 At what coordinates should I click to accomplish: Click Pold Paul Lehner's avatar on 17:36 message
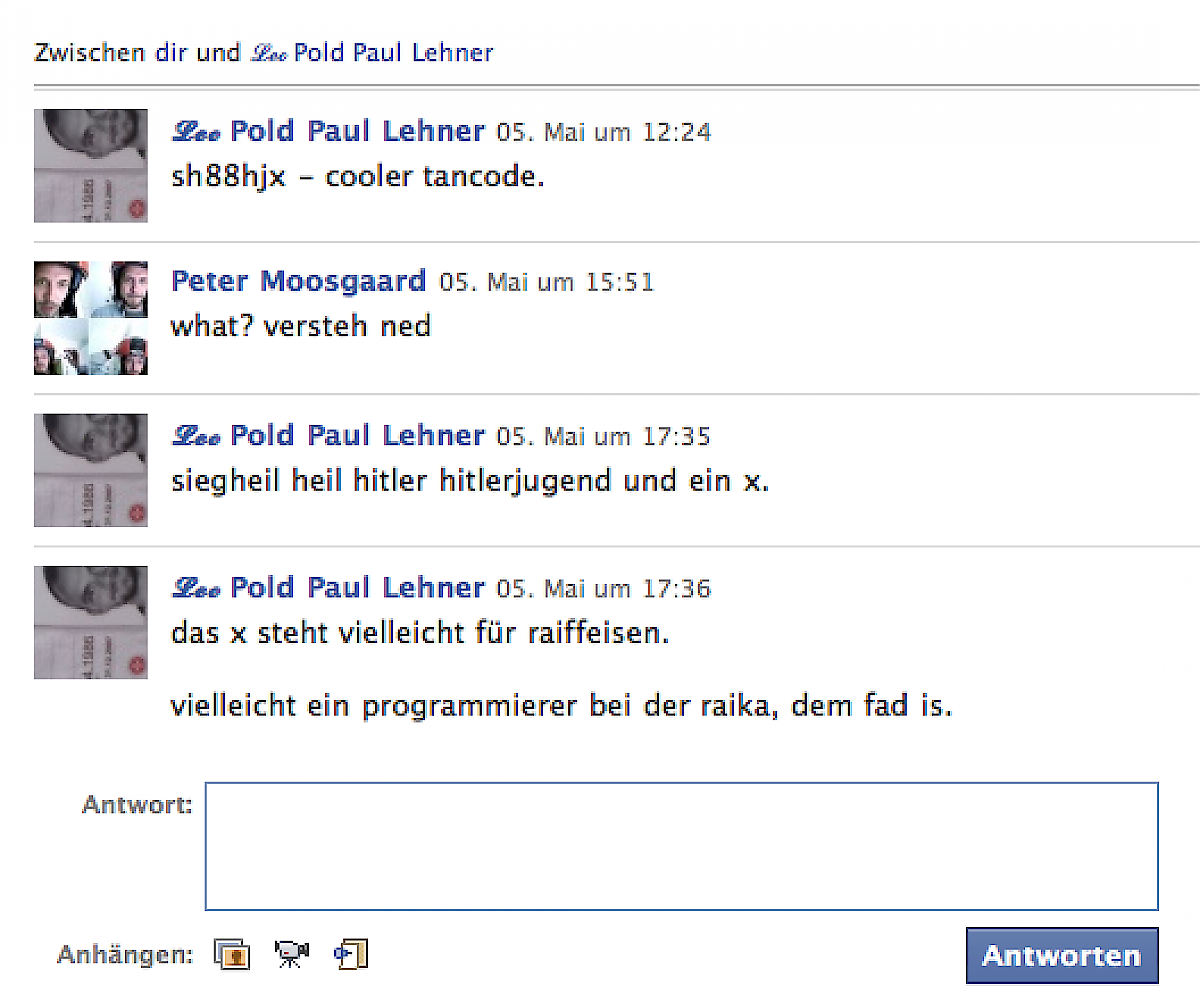91,622
